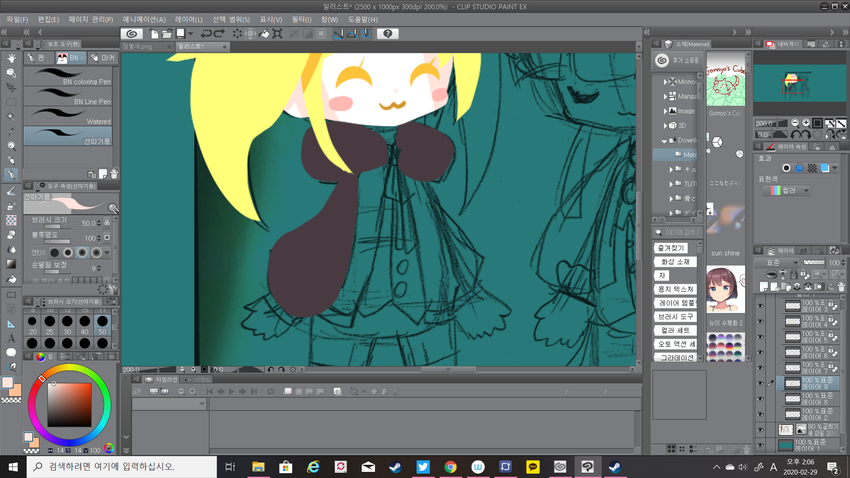Screen dimensions: 850x478
Task: Open the save icon dropdown arrow
Action: 190,34
